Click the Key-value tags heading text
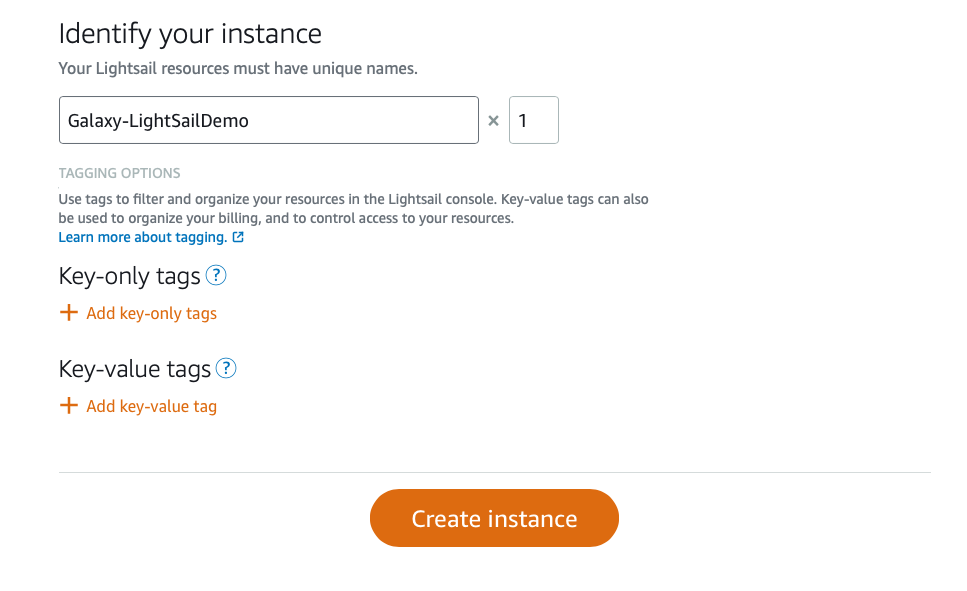The height and width of the screenshot is (591, 967). pos(134,370)
